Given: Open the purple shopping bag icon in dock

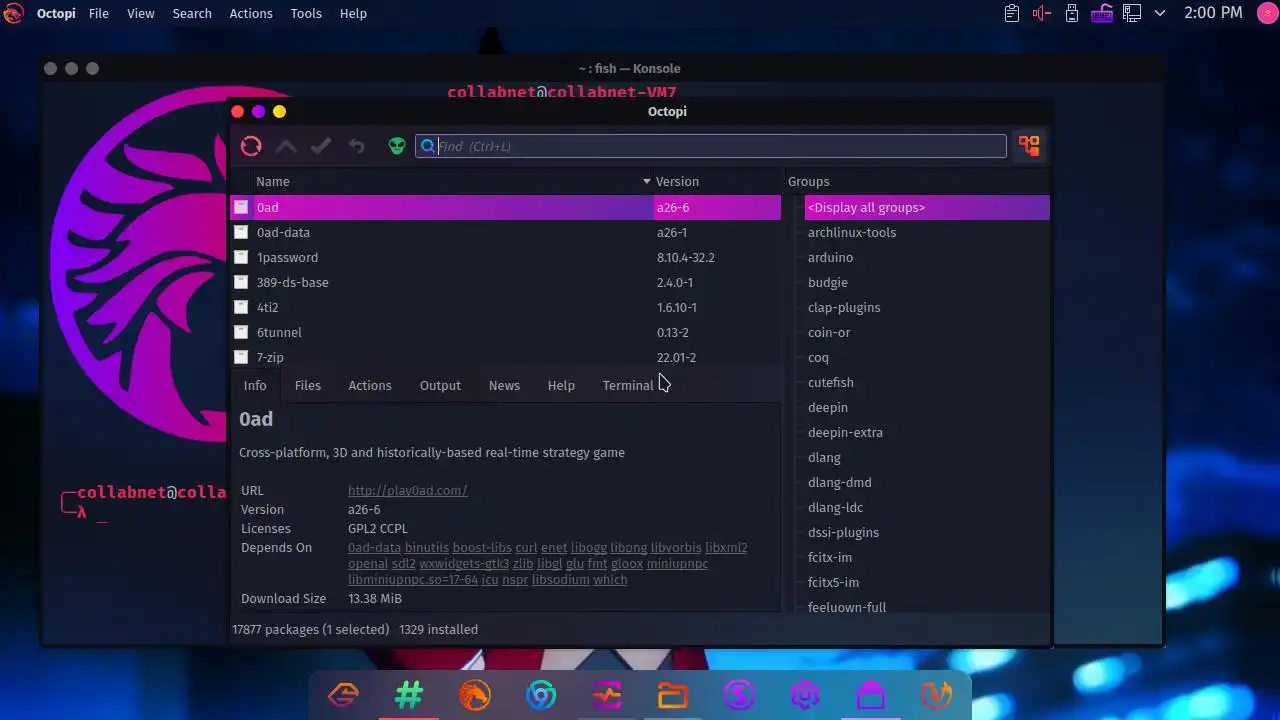Looking at the screenshot, I should (871, 694).
